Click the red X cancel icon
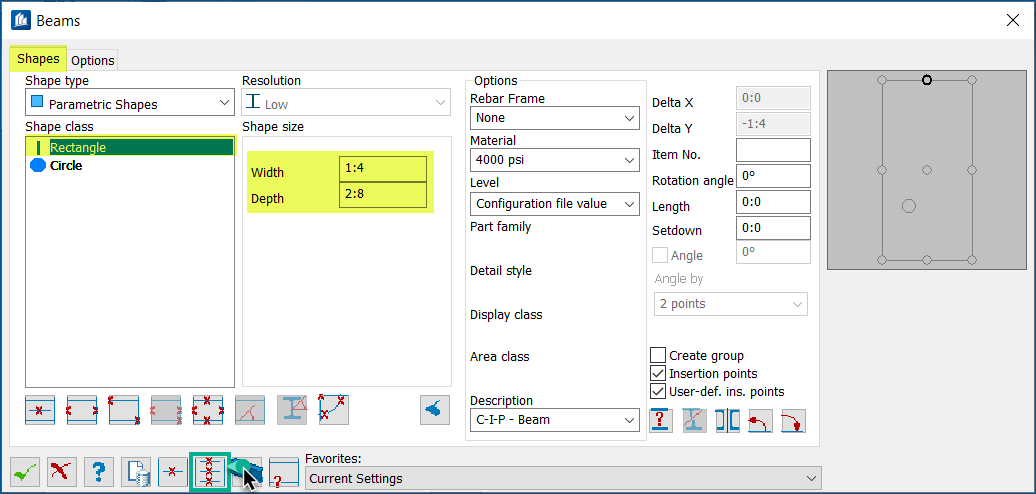Image resolution: width=1036 pixels, height=494 pixels. tap(61, 472)
